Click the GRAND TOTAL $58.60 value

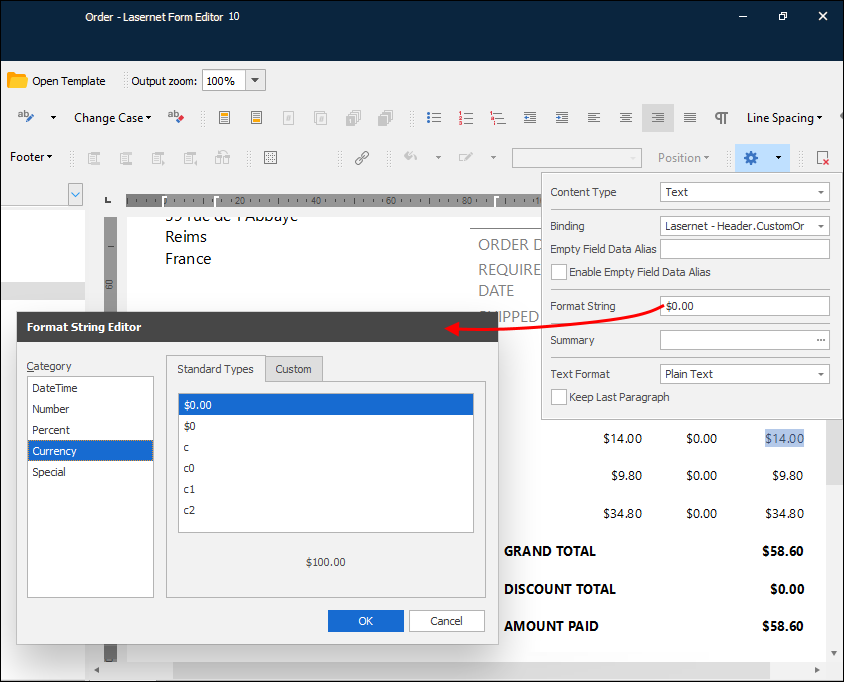click(783, 551)
